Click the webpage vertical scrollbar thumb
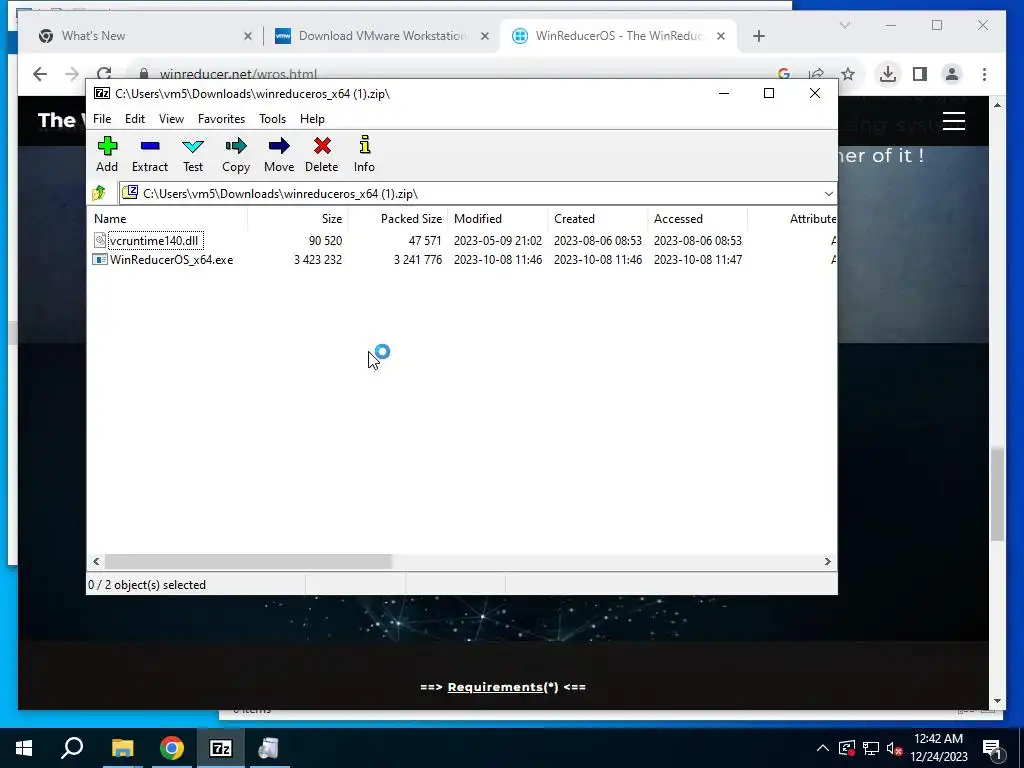 tap(997, 494)
